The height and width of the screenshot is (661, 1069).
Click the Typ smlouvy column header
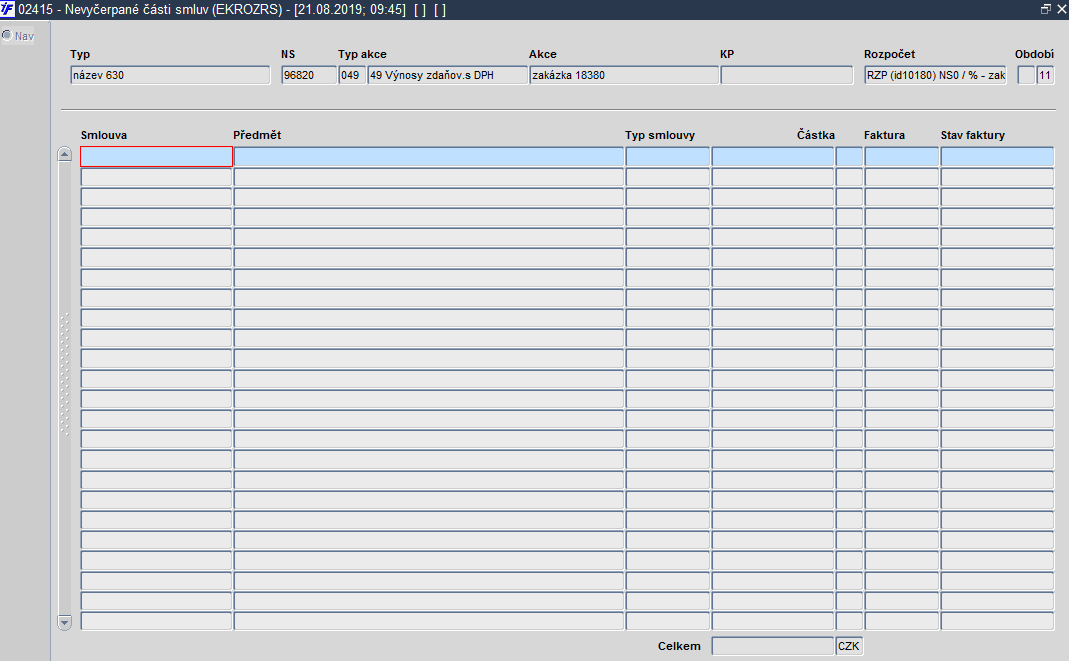click(660, 135)
